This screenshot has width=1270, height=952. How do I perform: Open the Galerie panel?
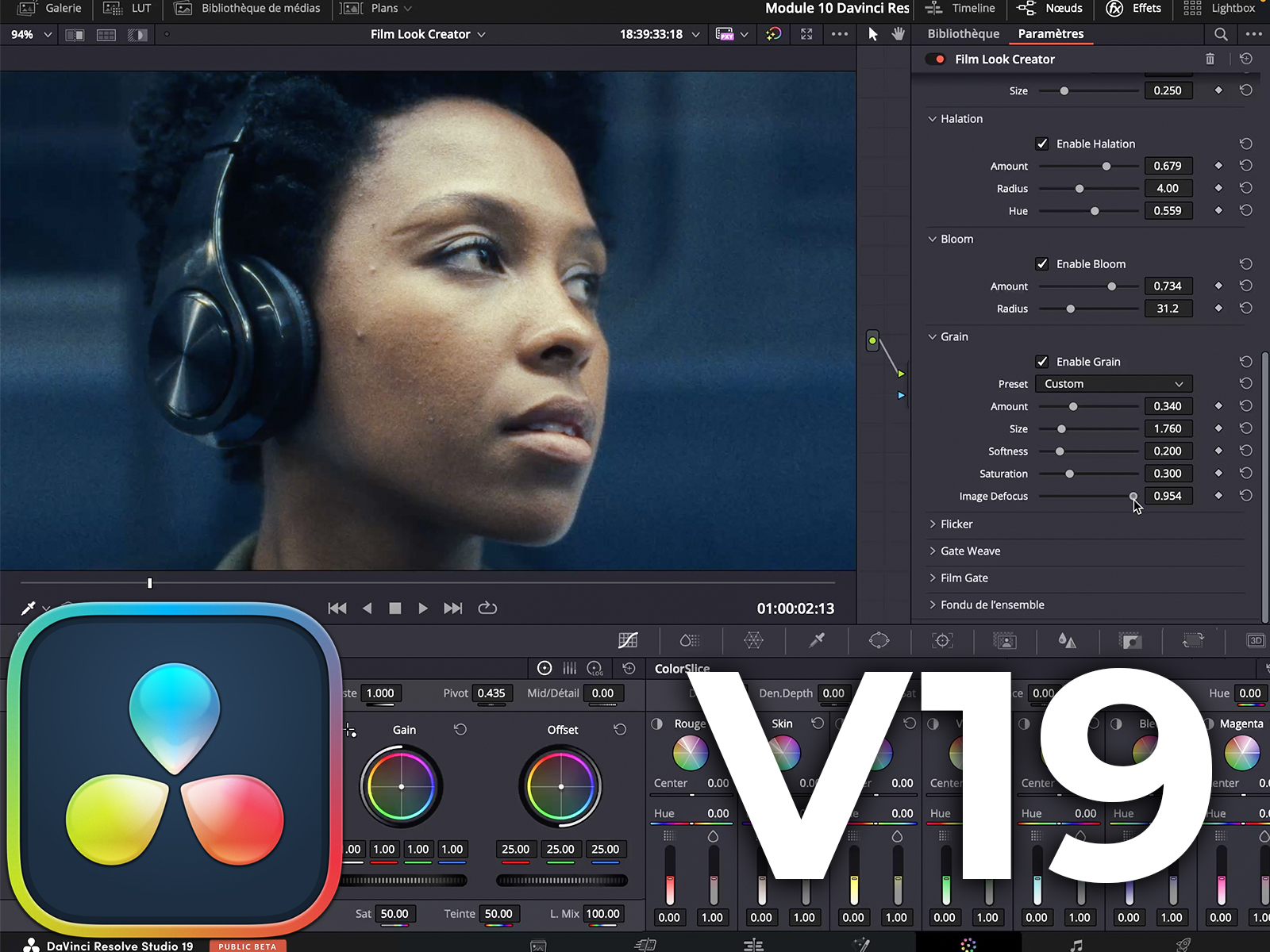click(51, 9)
